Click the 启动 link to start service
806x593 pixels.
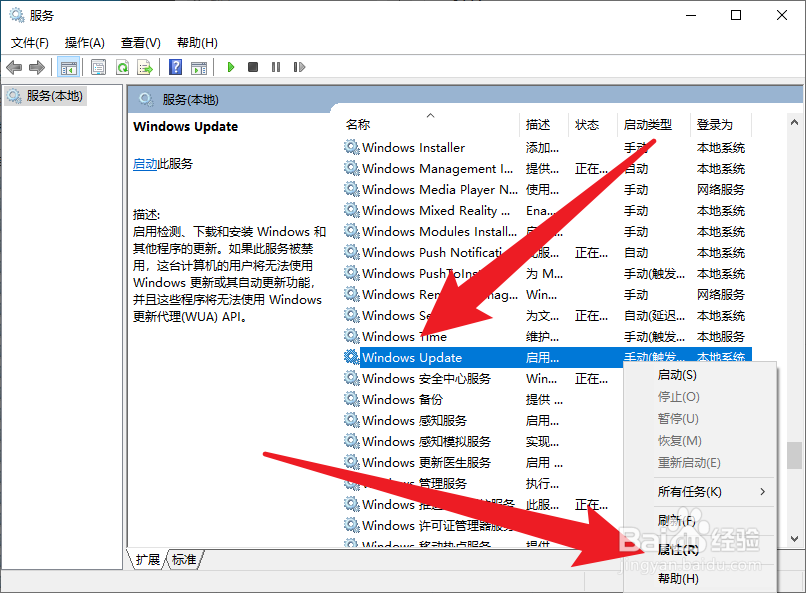(145, 164)
